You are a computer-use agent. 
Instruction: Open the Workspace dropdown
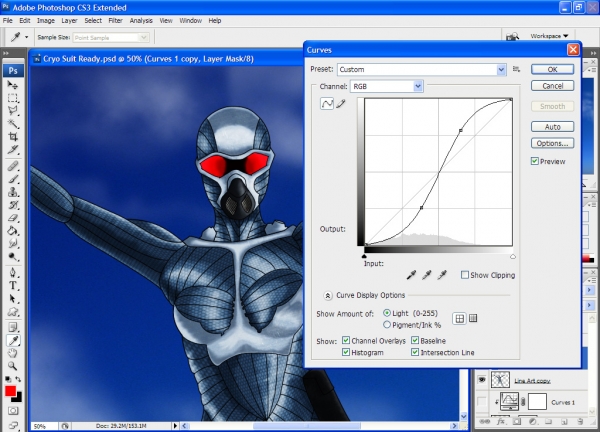tap(549, 36)
